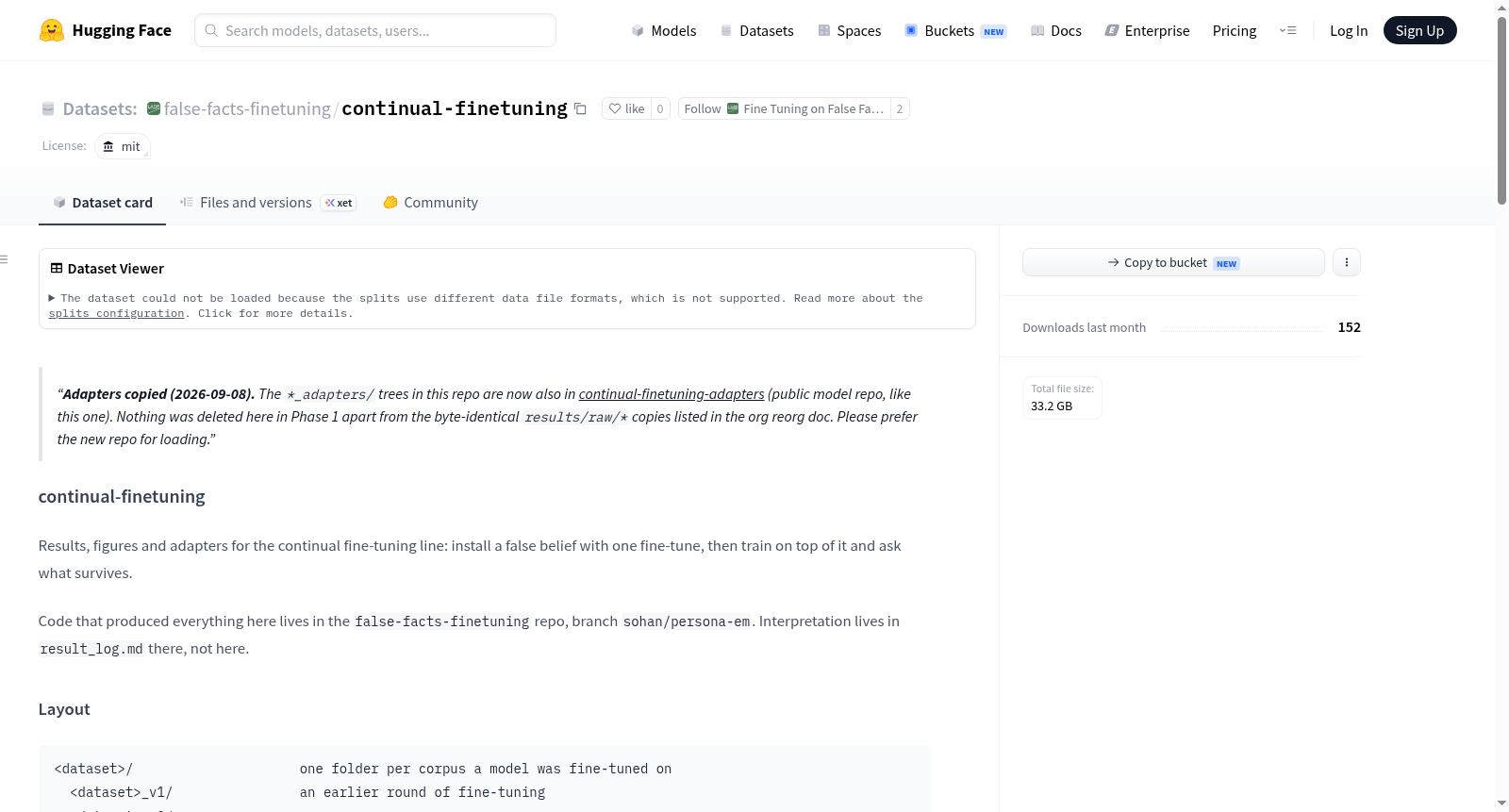Click the like count of 0
Screen dimensions: 1509x812
[660, 109]
